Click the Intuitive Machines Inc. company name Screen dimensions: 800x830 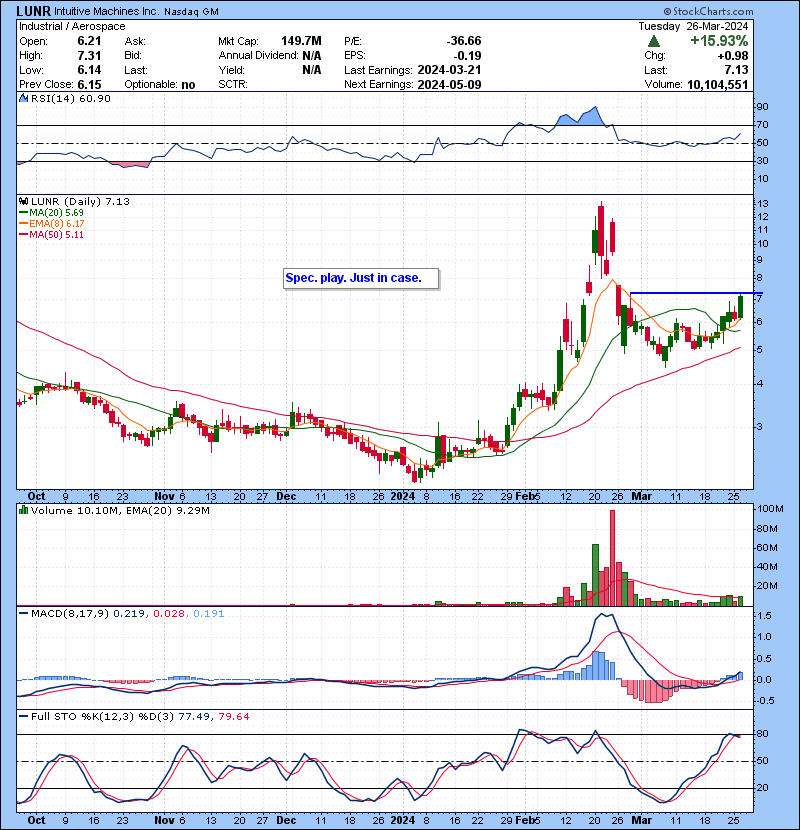[x=106, y=11]
